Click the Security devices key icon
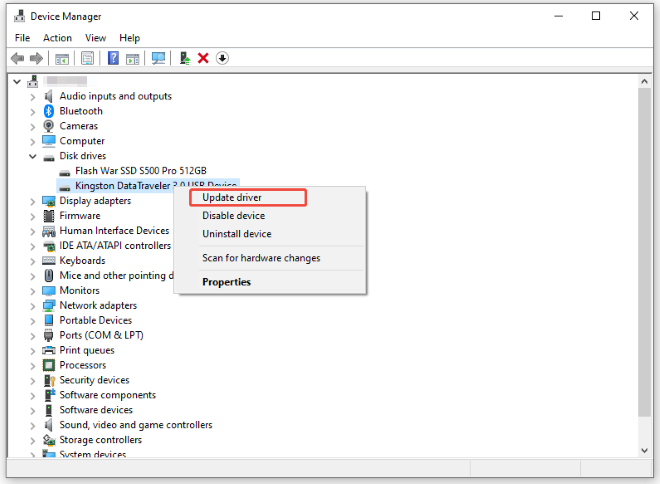Viewport: 660px width, 484px height. pos(49,380)
